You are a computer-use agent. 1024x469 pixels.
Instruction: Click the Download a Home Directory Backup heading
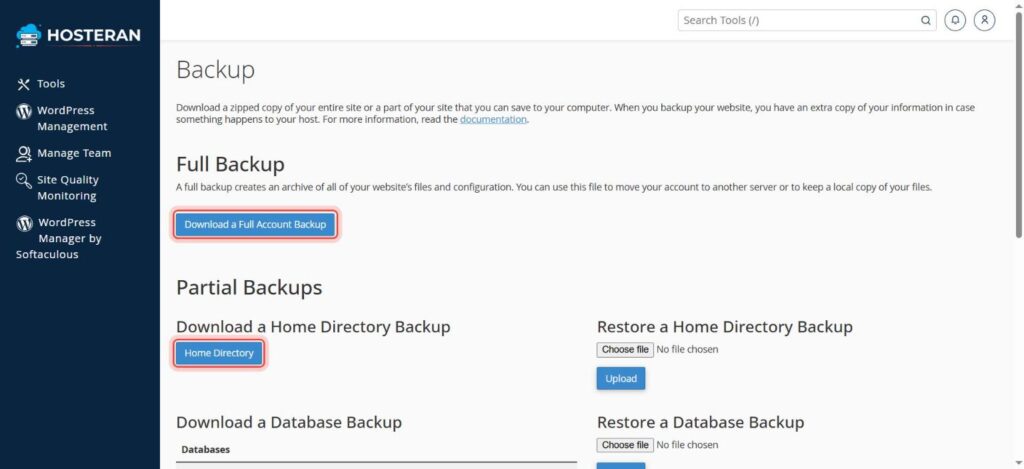[x=313, y=327]
